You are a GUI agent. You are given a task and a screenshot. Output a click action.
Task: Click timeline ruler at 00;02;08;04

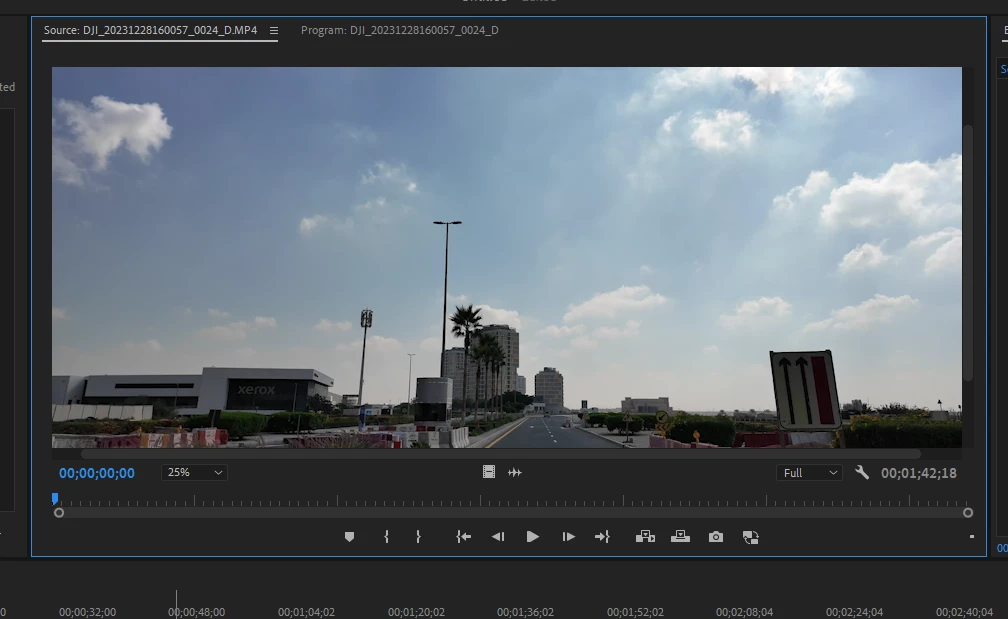click(x=744, y=612)
